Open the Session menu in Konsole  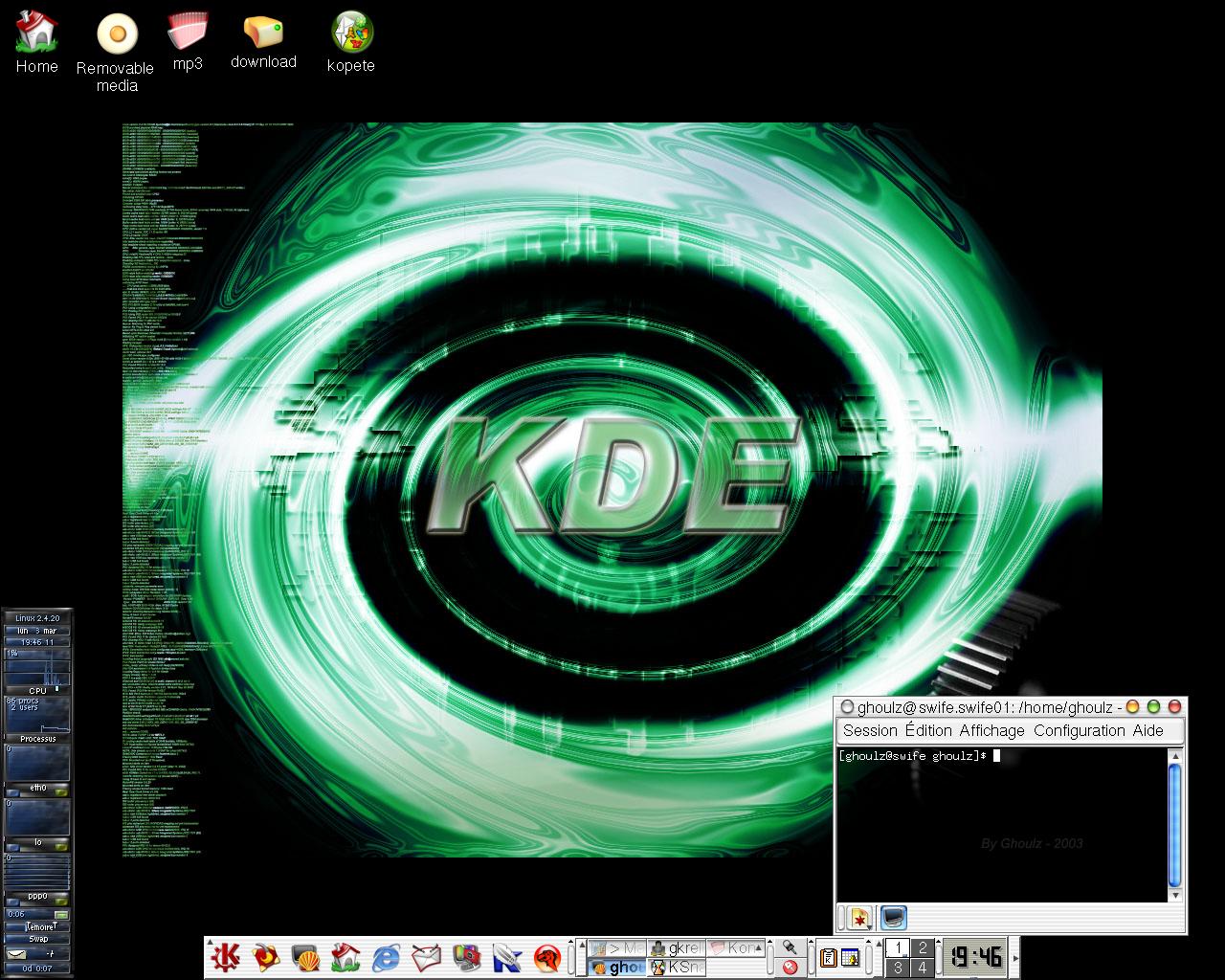click(870, 730)
